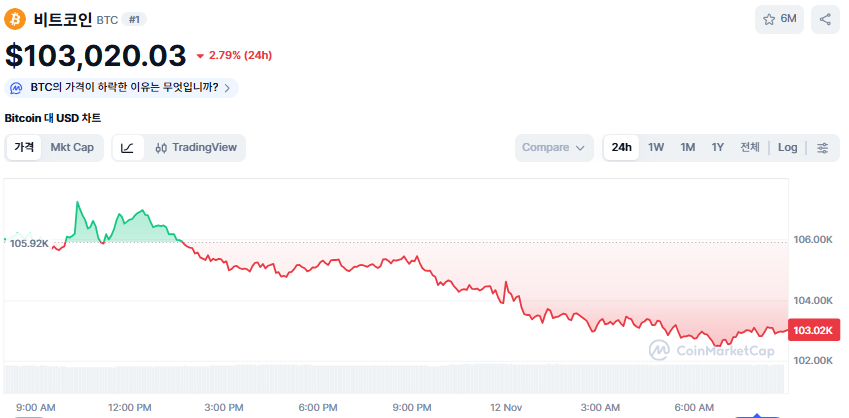Select the 24h time range tab
Image resolution: width=849 pixels, height=418 pixels.
622,148
